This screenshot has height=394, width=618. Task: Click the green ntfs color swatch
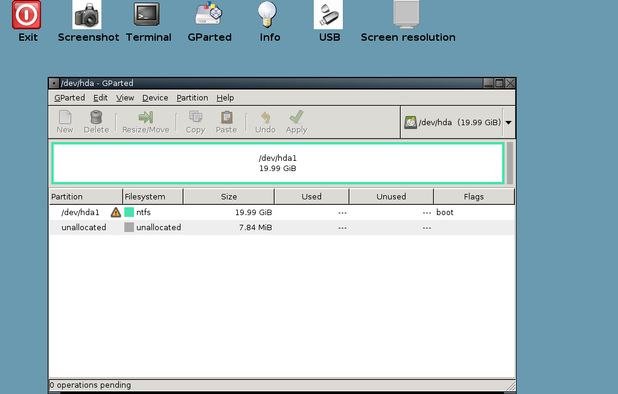(129, 212)
